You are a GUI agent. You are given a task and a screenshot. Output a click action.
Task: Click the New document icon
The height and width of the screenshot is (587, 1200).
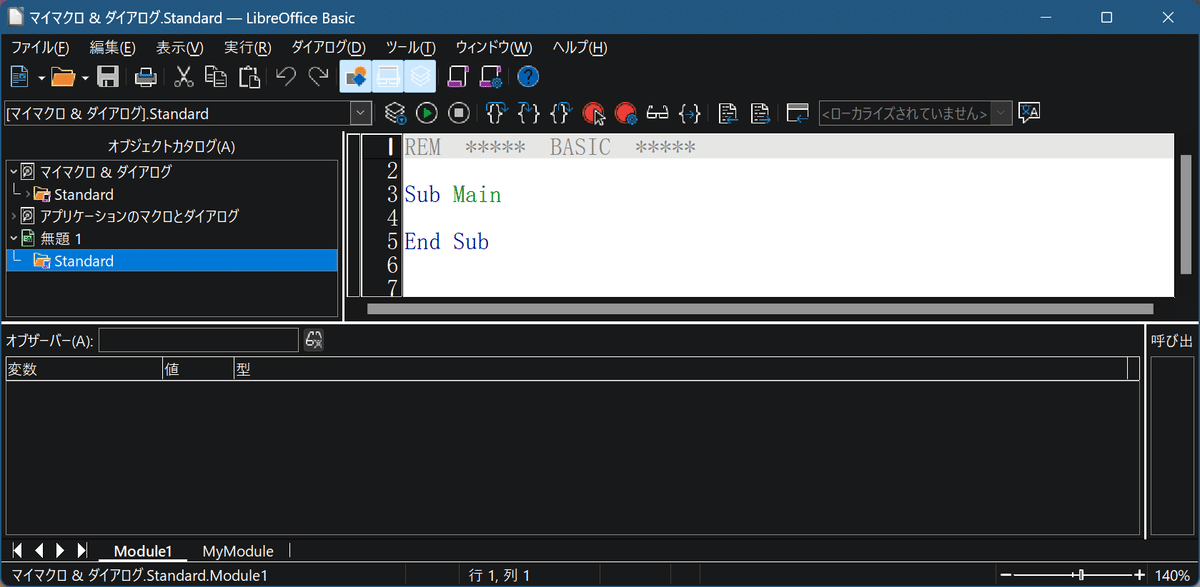pos(20,76)
